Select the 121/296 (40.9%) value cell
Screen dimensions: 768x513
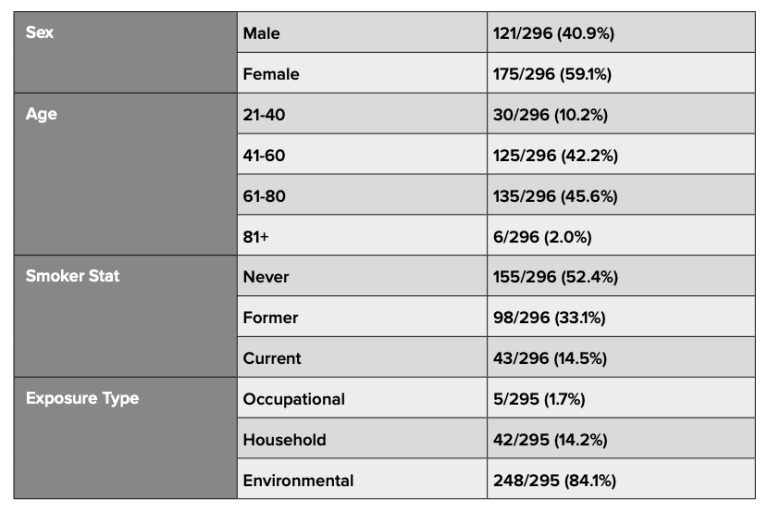point(622,32)
